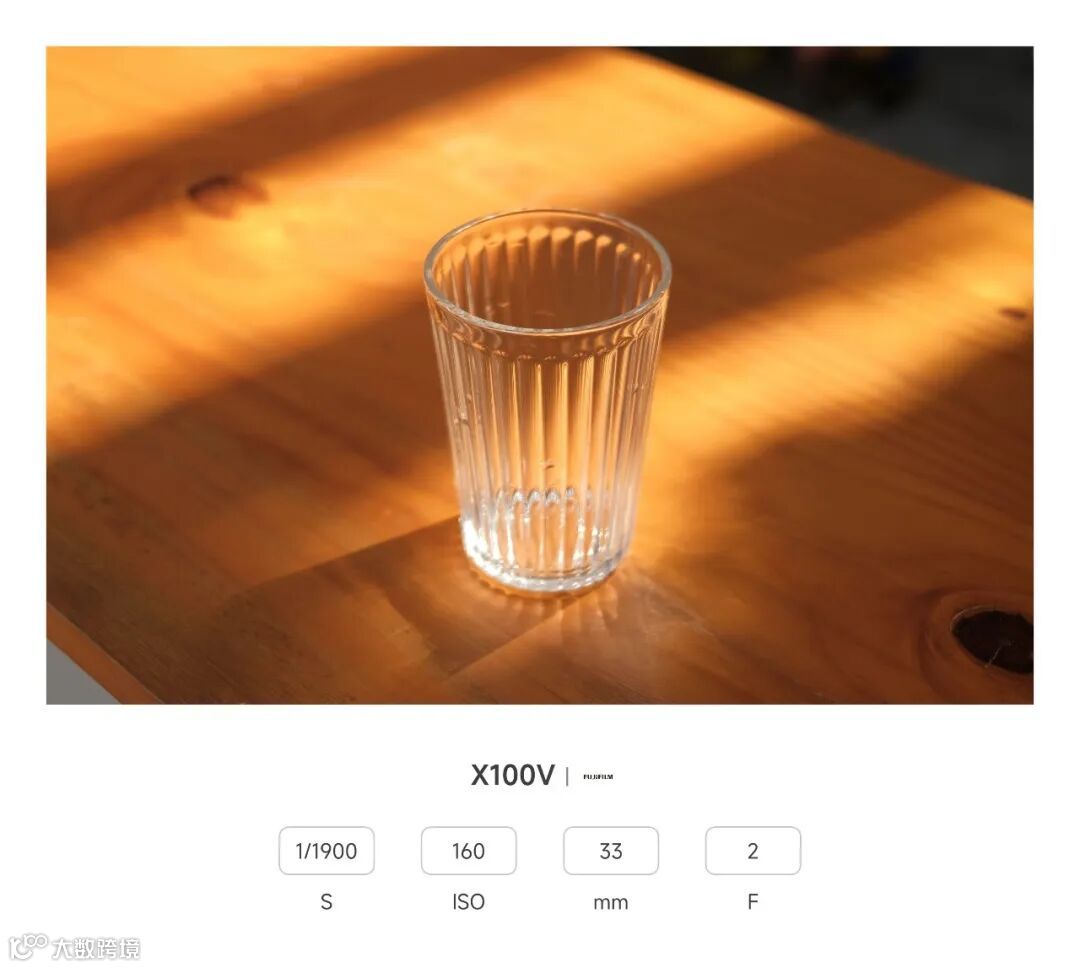
Task: Click the ISO label text
Action: 468,902
